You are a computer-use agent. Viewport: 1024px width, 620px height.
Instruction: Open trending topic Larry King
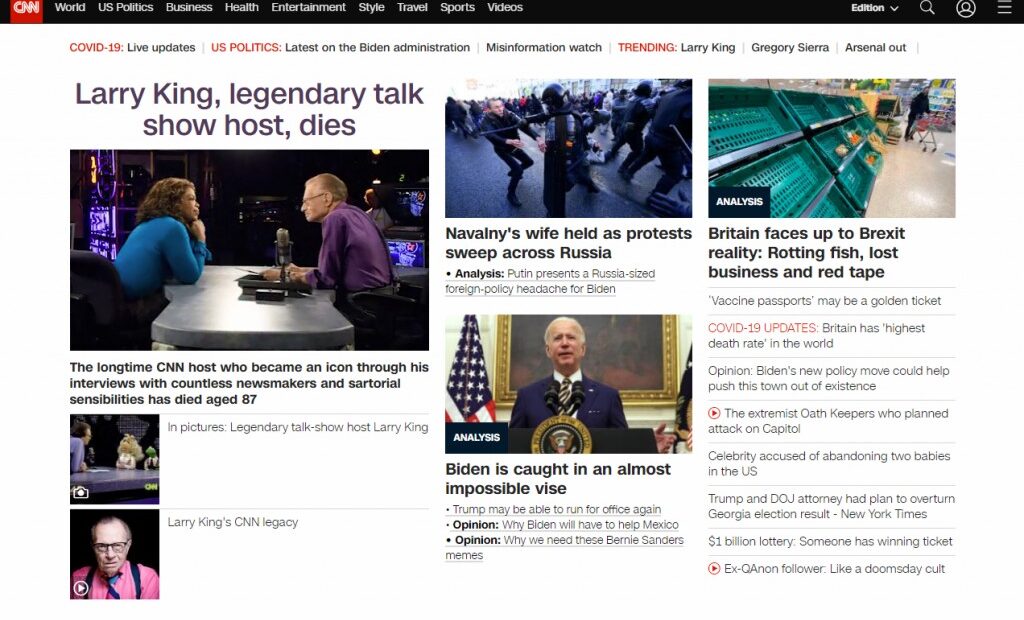[708, 48]
